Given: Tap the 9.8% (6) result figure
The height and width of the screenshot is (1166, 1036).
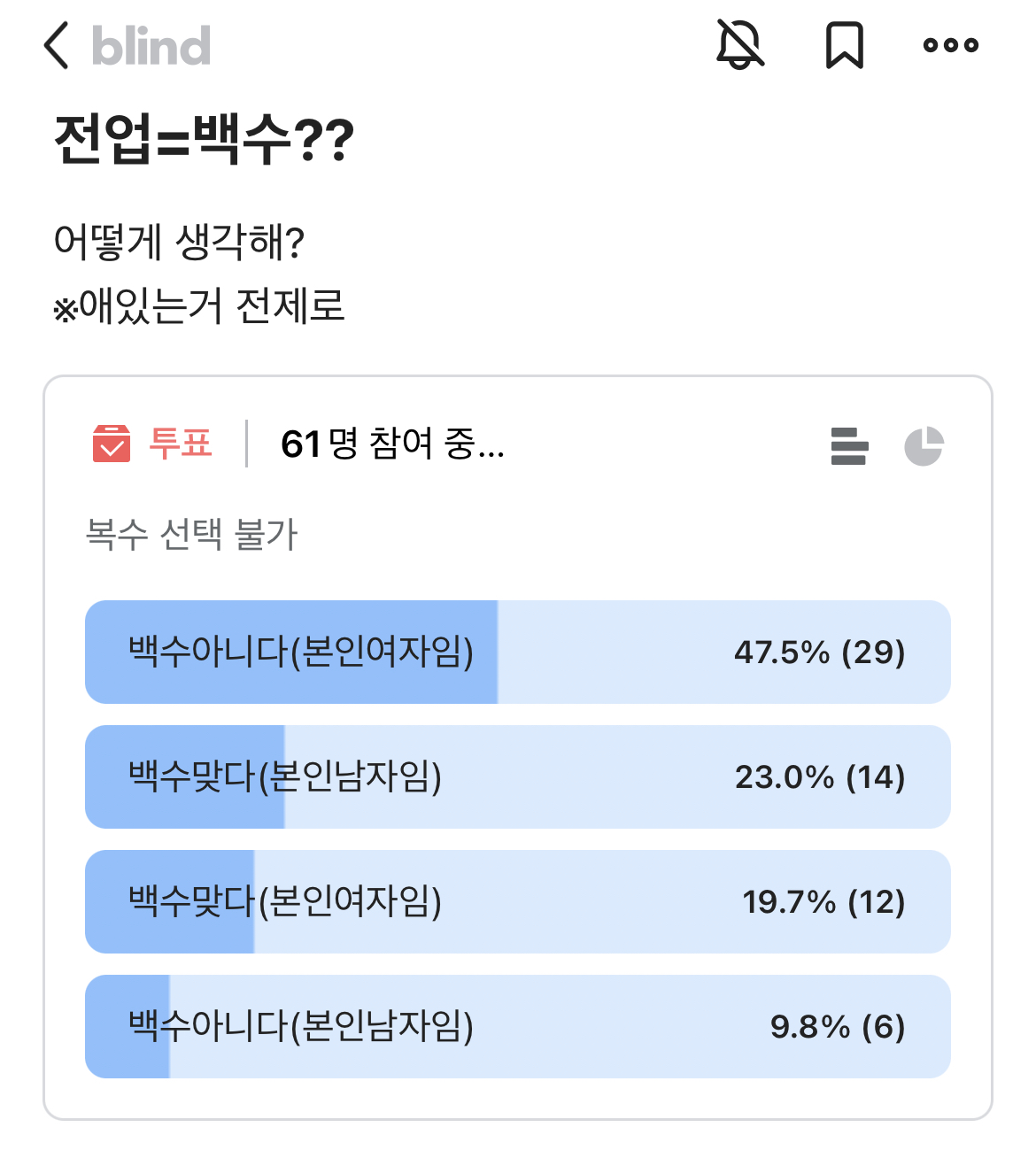Looking at the screenshot, I should 837,1027.
